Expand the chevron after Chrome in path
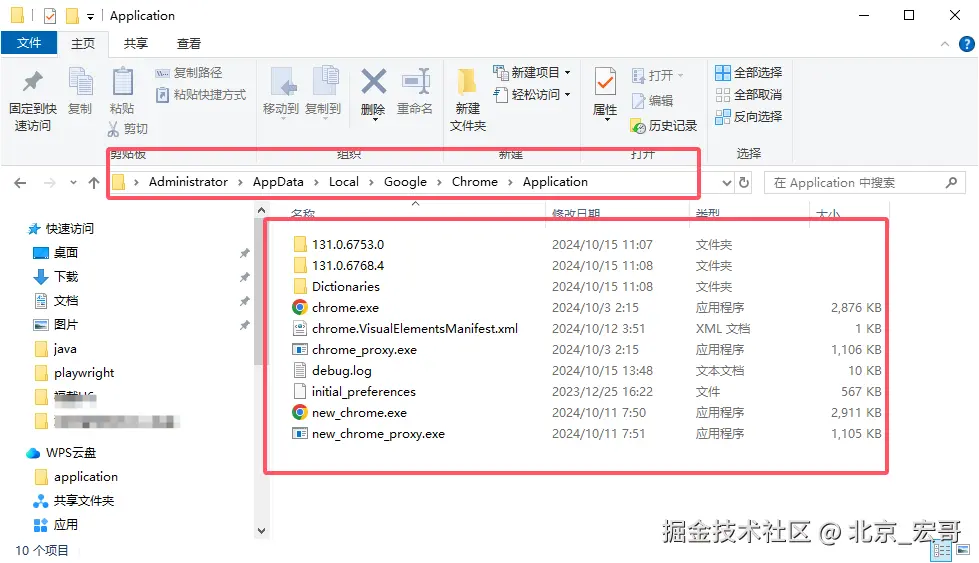The image size is (979, 563). 510,182
